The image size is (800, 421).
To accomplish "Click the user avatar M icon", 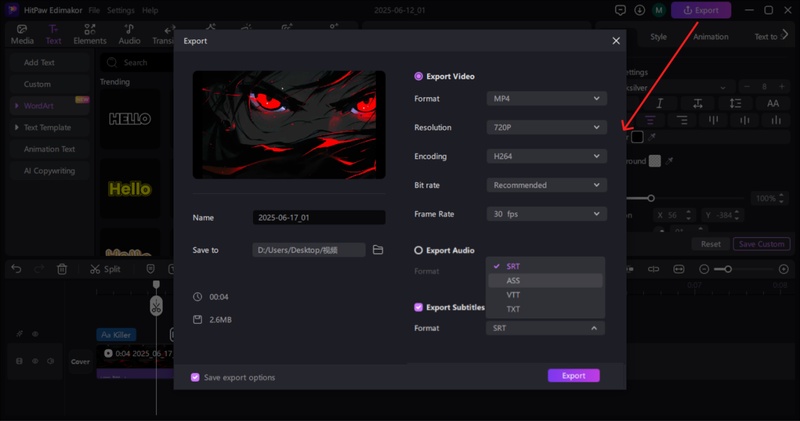I will tap(658, 10).
